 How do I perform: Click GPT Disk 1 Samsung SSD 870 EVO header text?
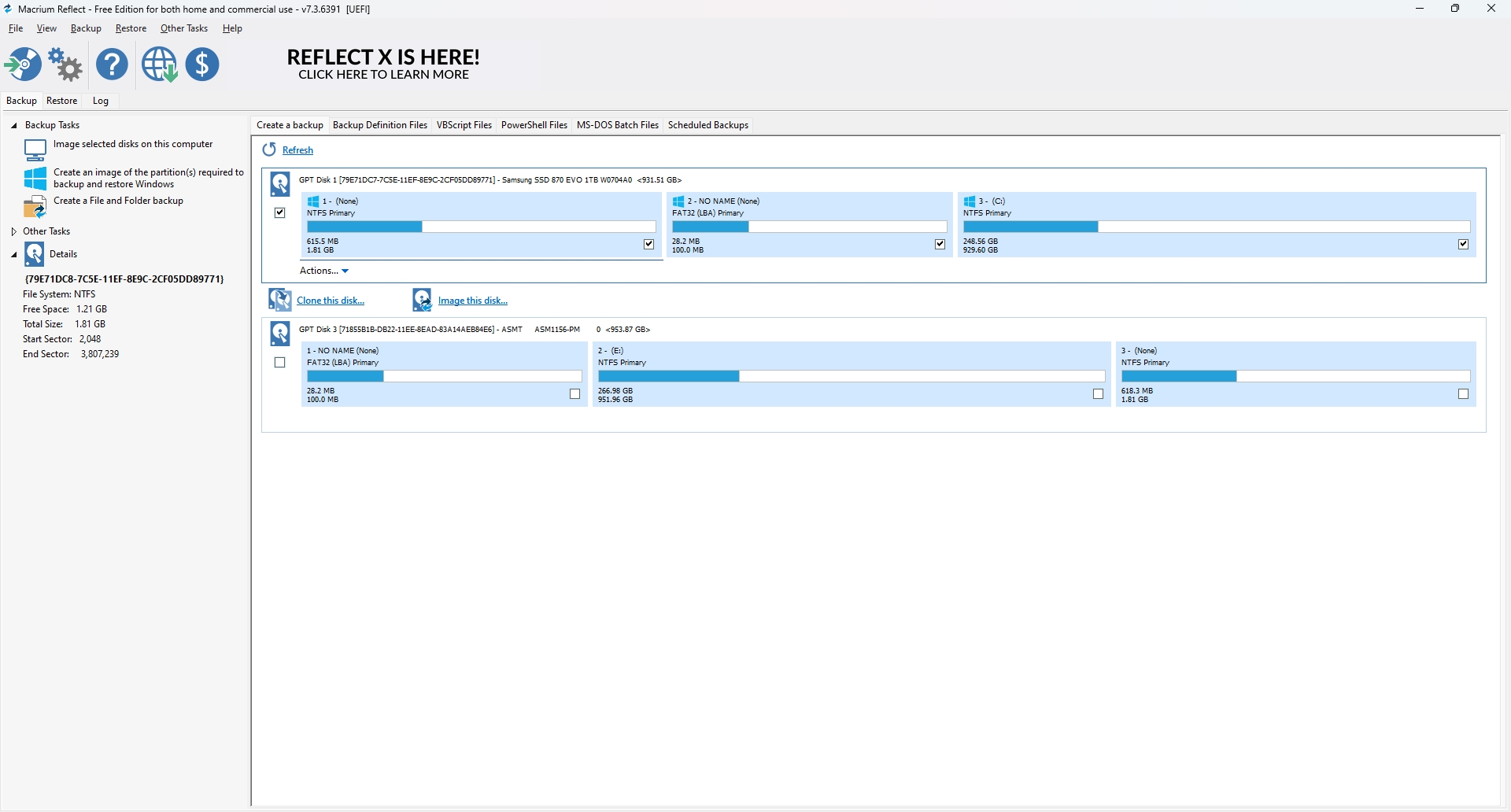click(x=490, y=180)
